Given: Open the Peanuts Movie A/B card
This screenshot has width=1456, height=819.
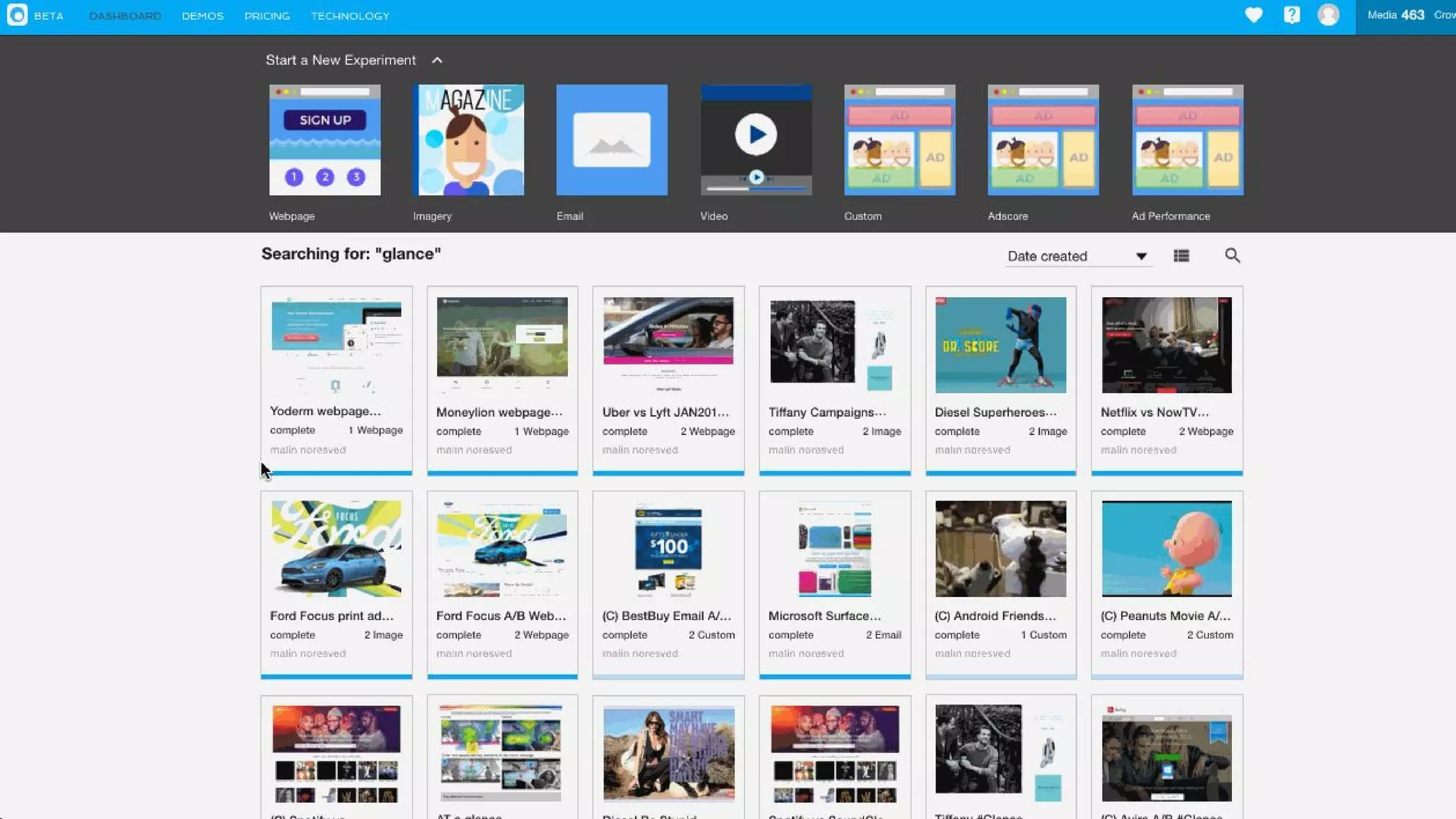Looking at the screenshot, I should [x=1167, y=584].
